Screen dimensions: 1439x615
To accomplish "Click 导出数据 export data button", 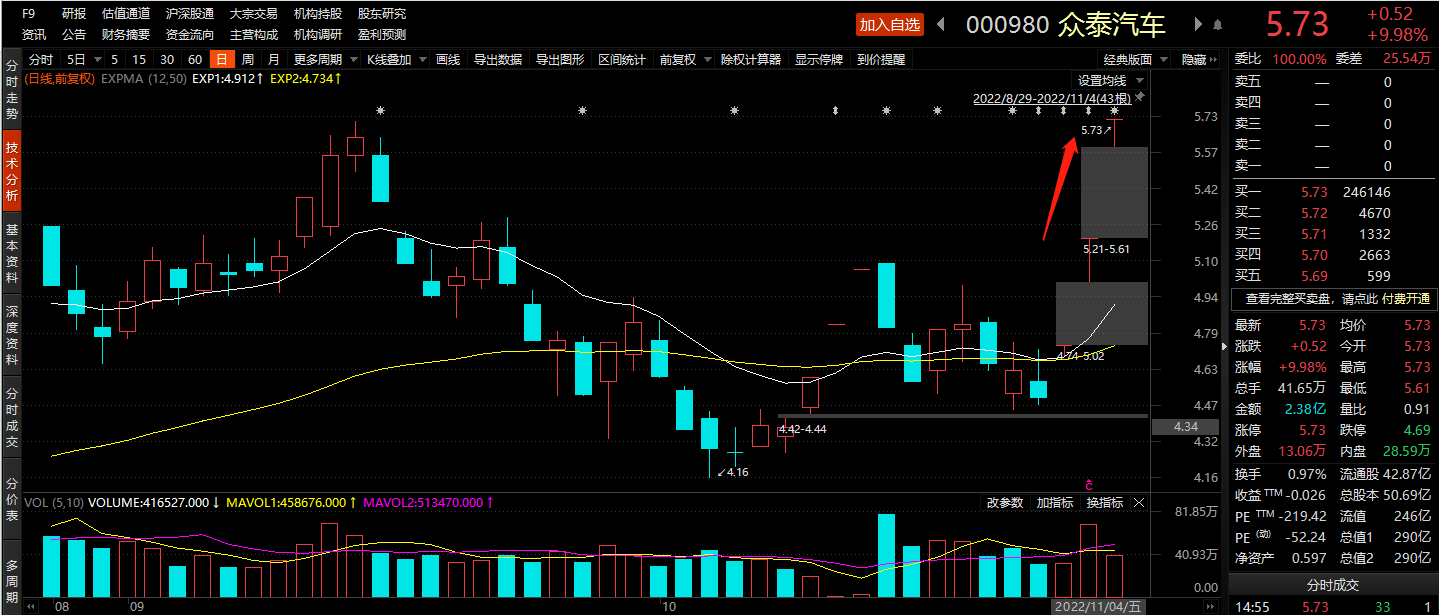I will click(x=498, y=60).
